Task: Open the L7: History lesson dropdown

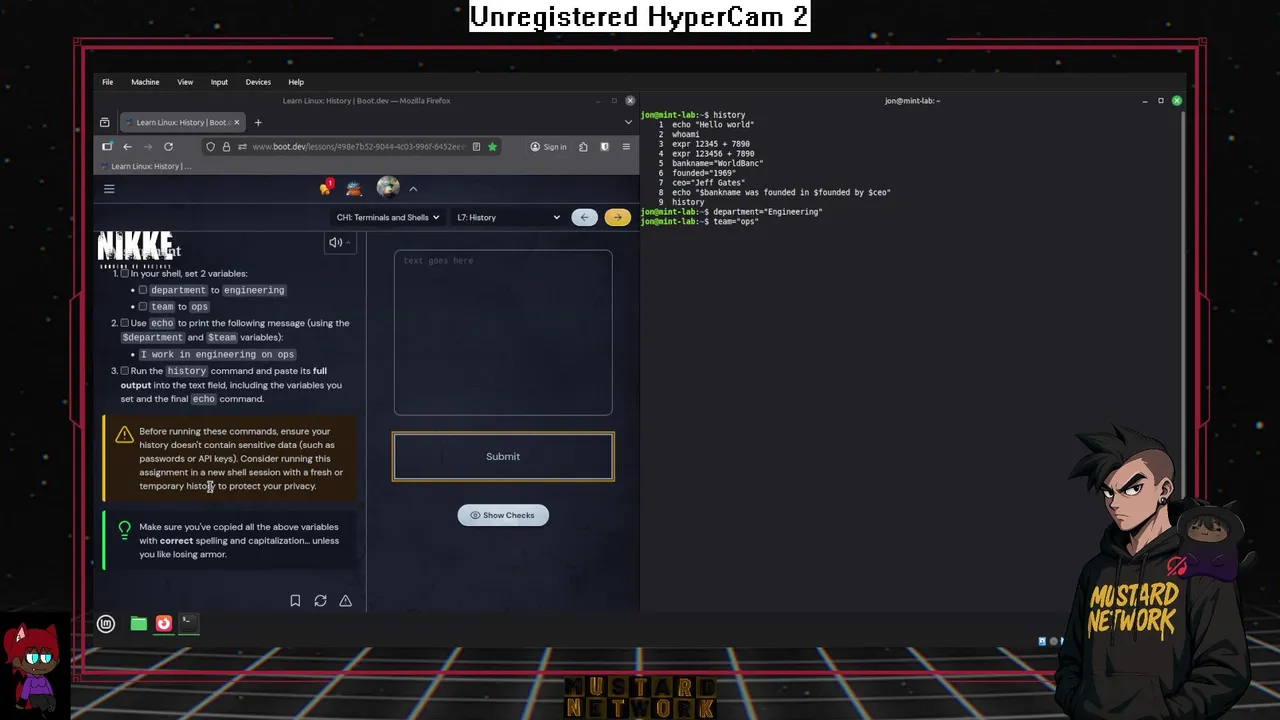Action: (x=509, y=217)
